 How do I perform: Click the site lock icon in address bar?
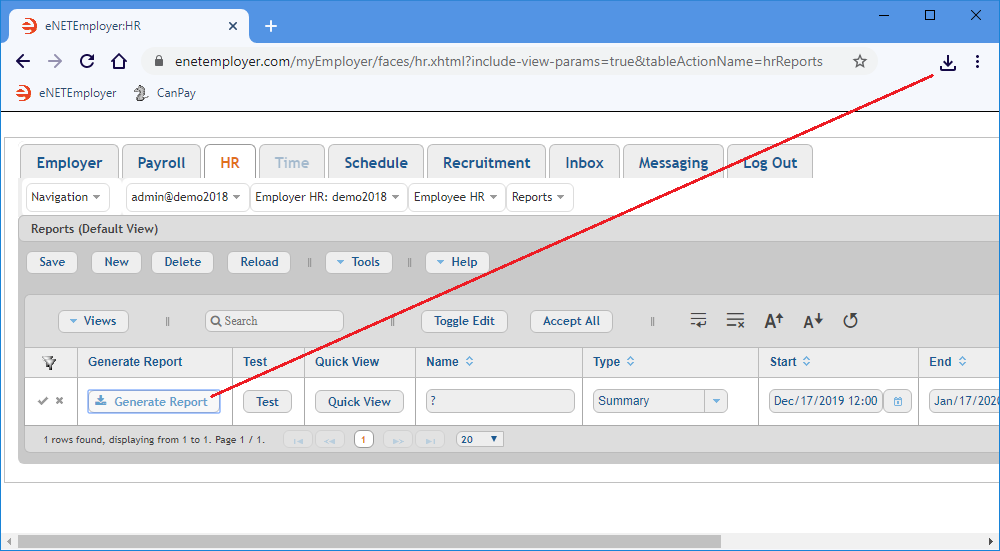[159, 62]
